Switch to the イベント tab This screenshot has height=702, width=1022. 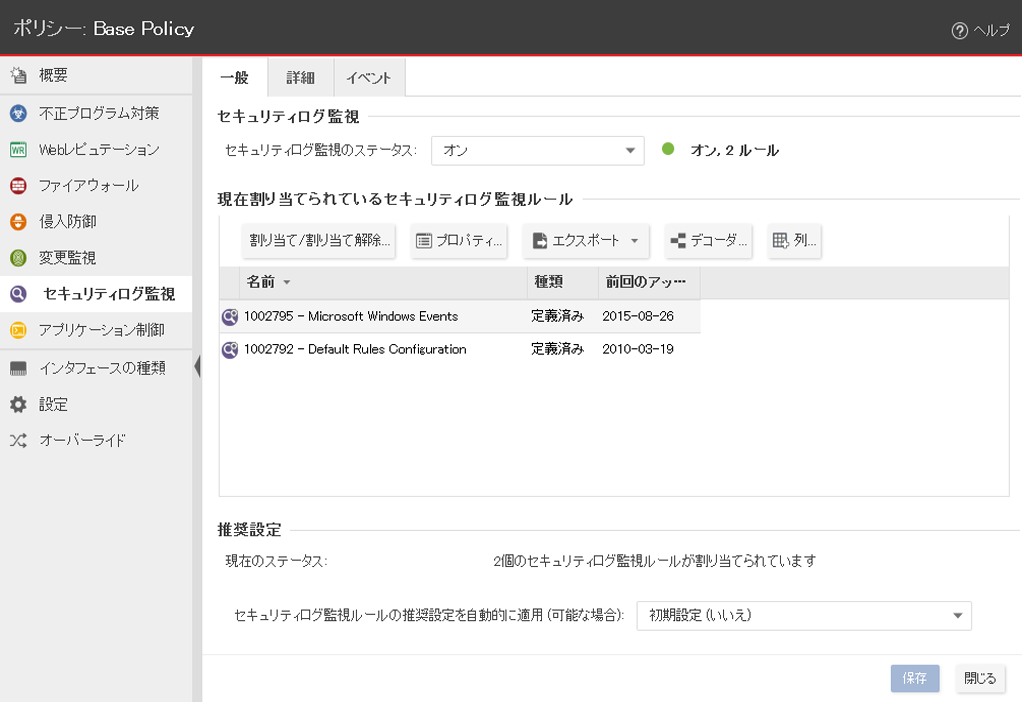(x=368, y=78)
